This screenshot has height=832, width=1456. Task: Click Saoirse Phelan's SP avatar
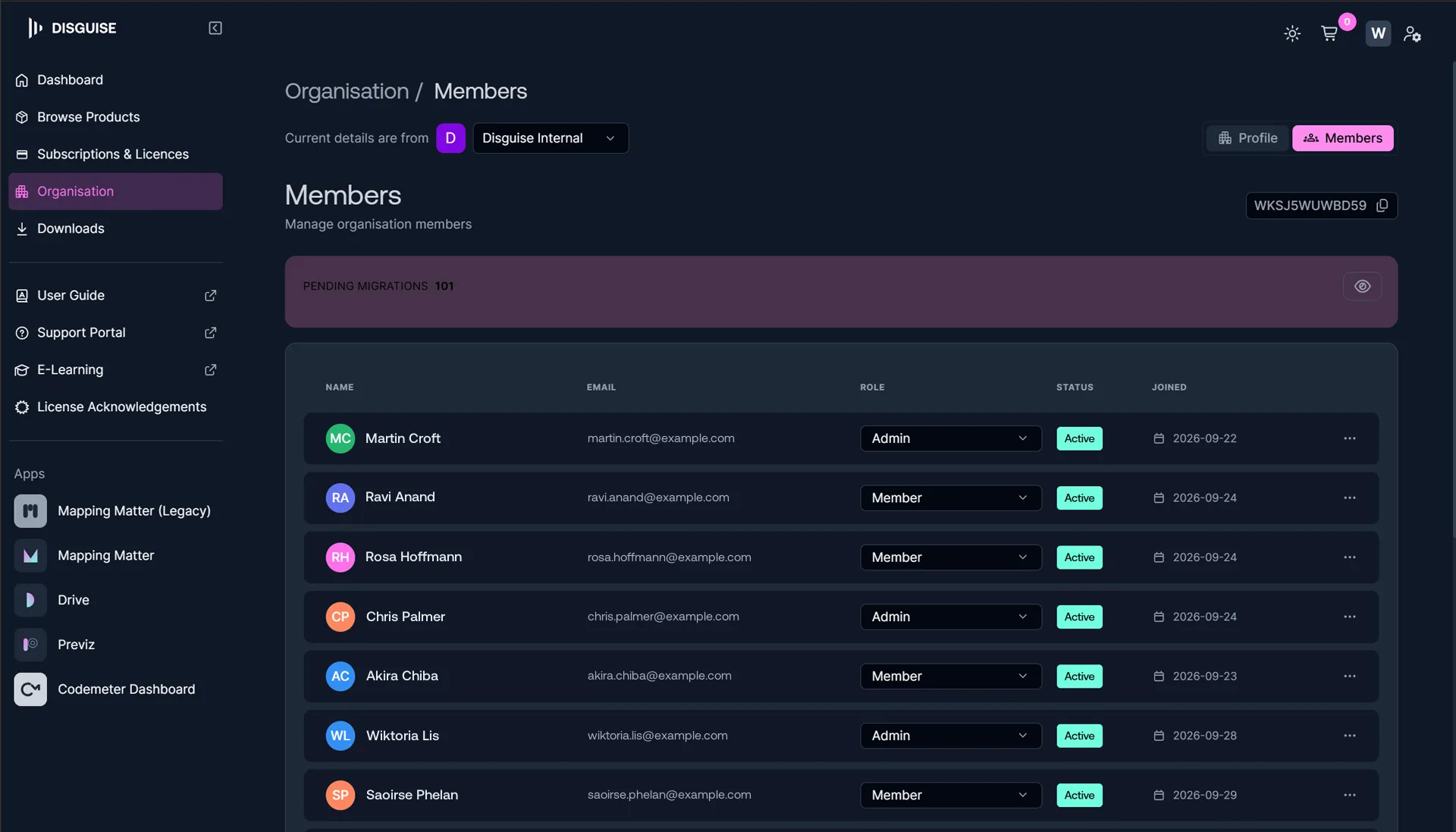[x=340, y=796]
